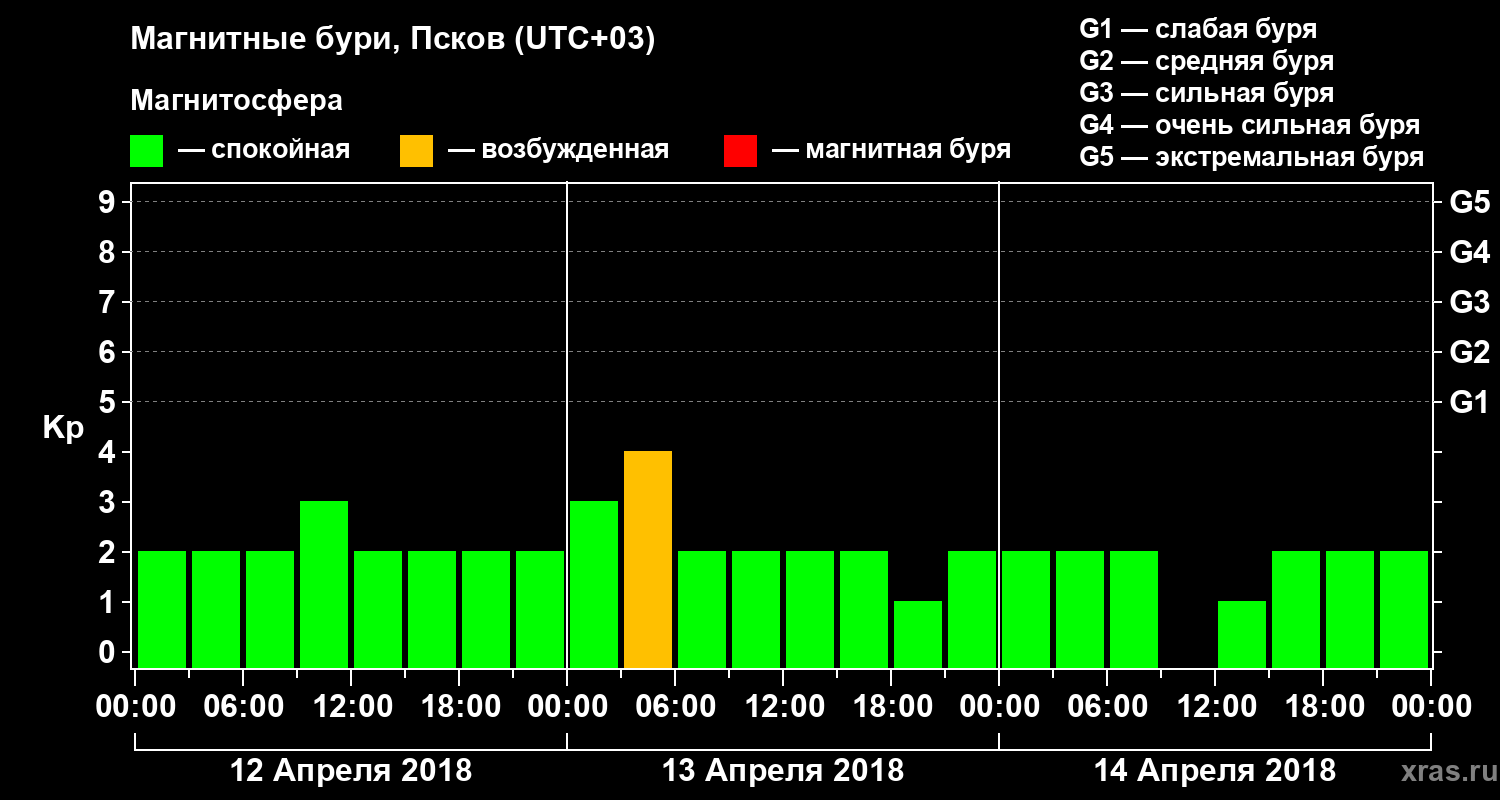The height and width of the screenshot is (800, 1500).
Task: Click the 'G3' right axis label
Action: point(1470,302)
